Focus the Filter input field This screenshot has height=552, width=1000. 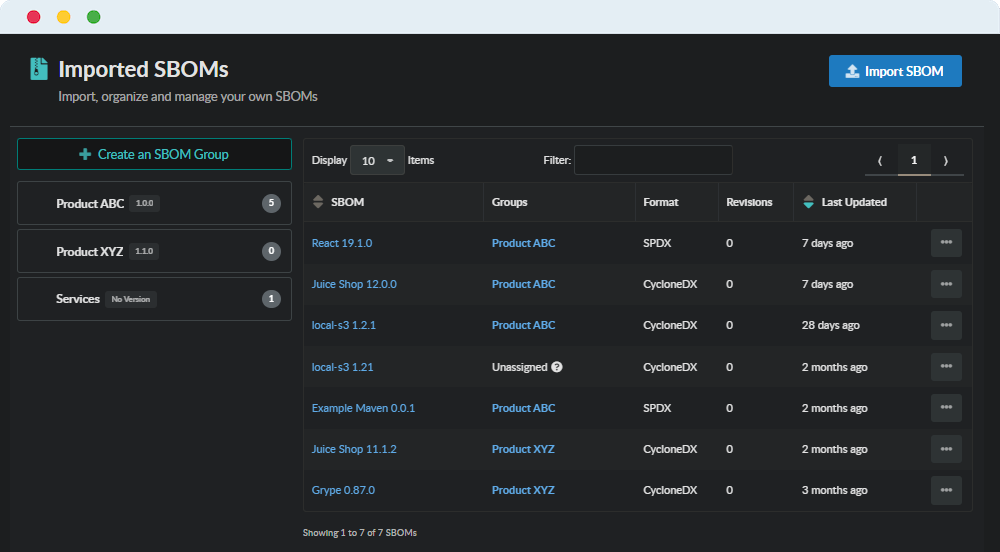coord(653,160)
